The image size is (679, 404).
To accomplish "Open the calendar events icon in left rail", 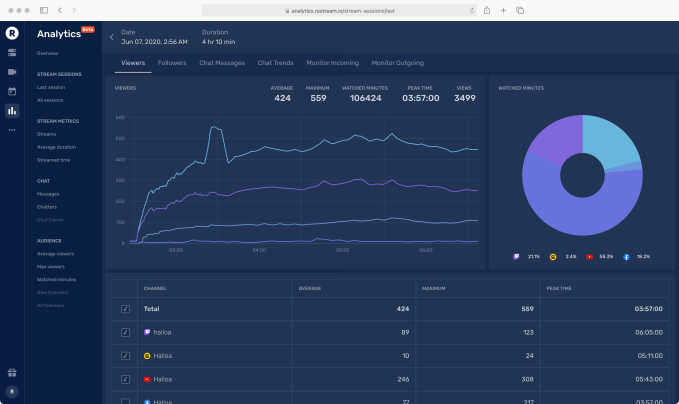I will click(12, 91).
